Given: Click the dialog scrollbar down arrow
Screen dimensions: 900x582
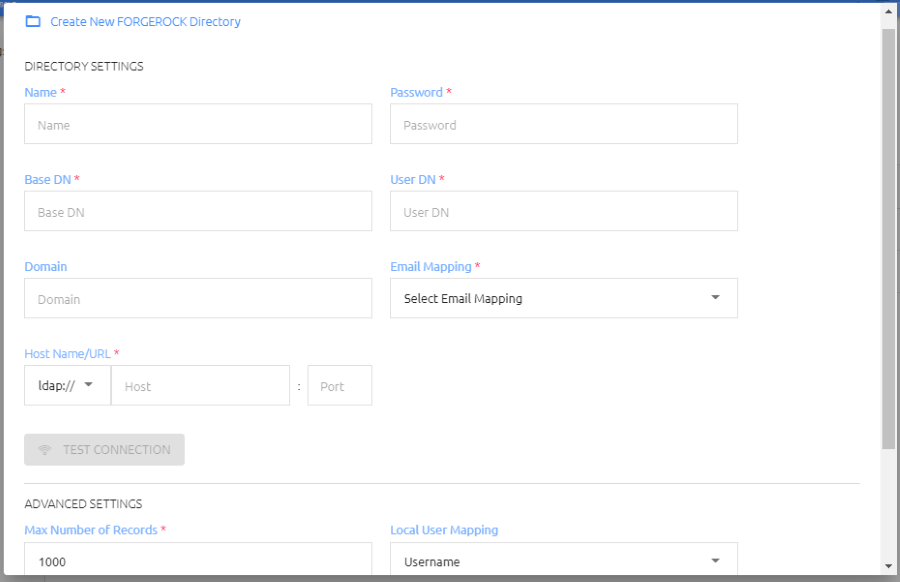Looking at the screenshot, I should pos(889,566).
